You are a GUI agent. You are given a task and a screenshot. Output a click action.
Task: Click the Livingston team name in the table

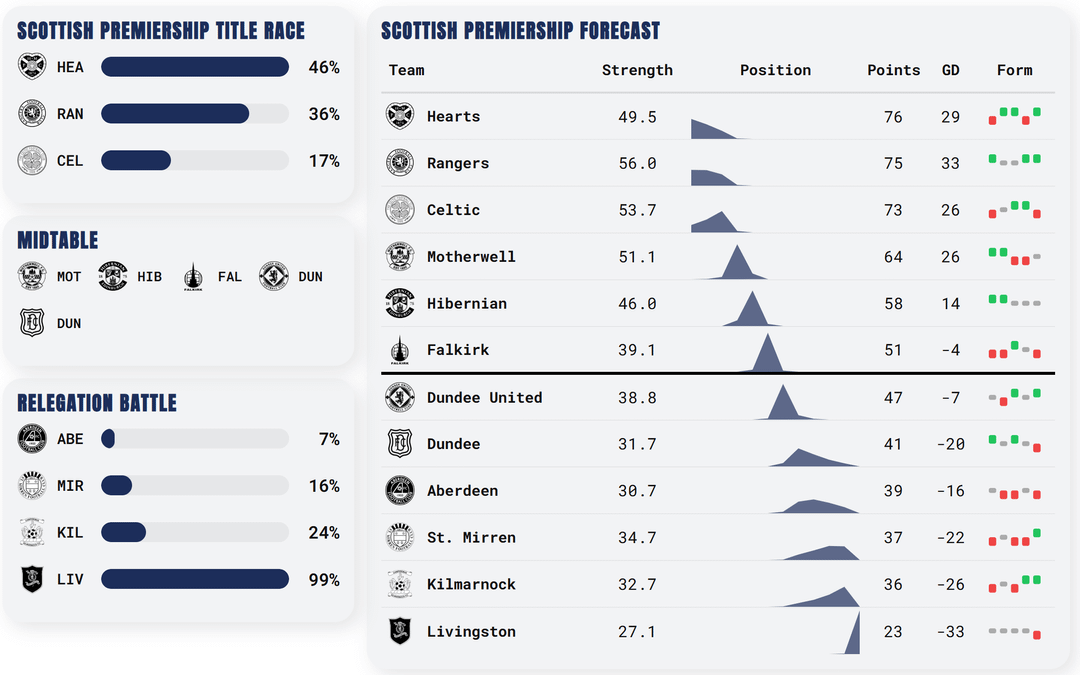click(471, 632)
